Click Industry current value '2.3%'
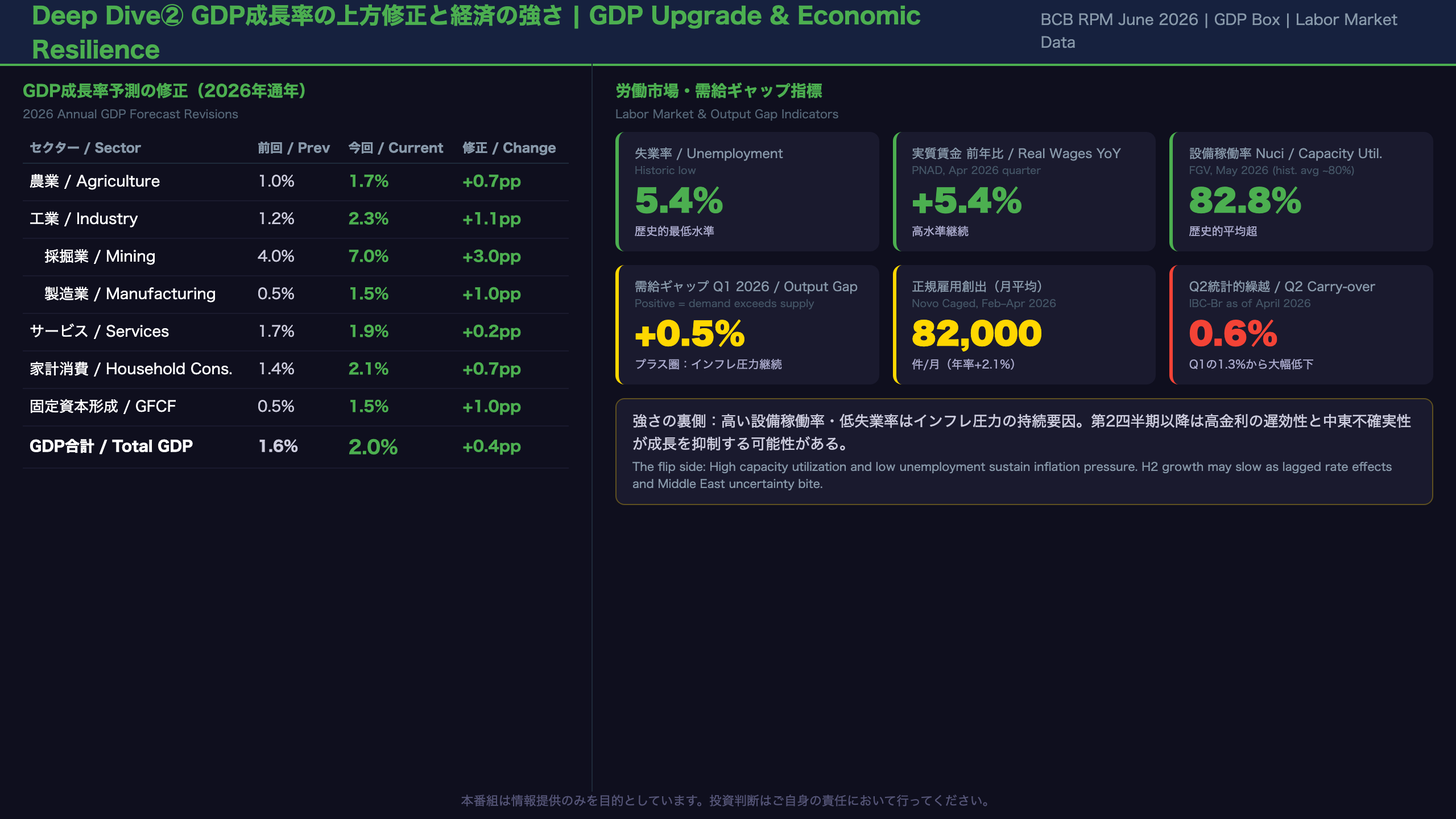Viewport: 1456px width, 819px height. (369, 219)
